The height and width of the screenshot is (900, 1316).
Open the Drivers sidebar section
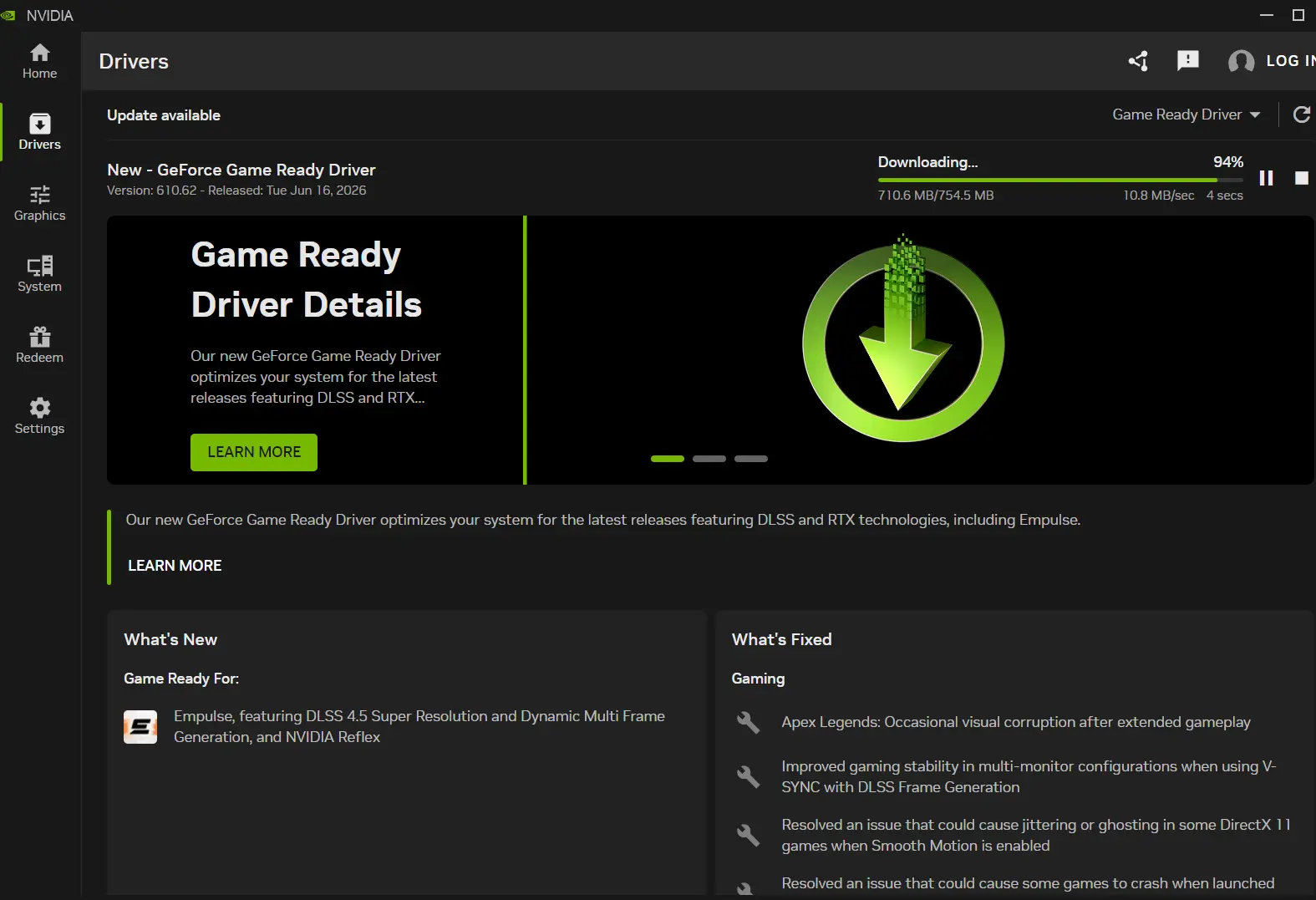click(40, 132)
